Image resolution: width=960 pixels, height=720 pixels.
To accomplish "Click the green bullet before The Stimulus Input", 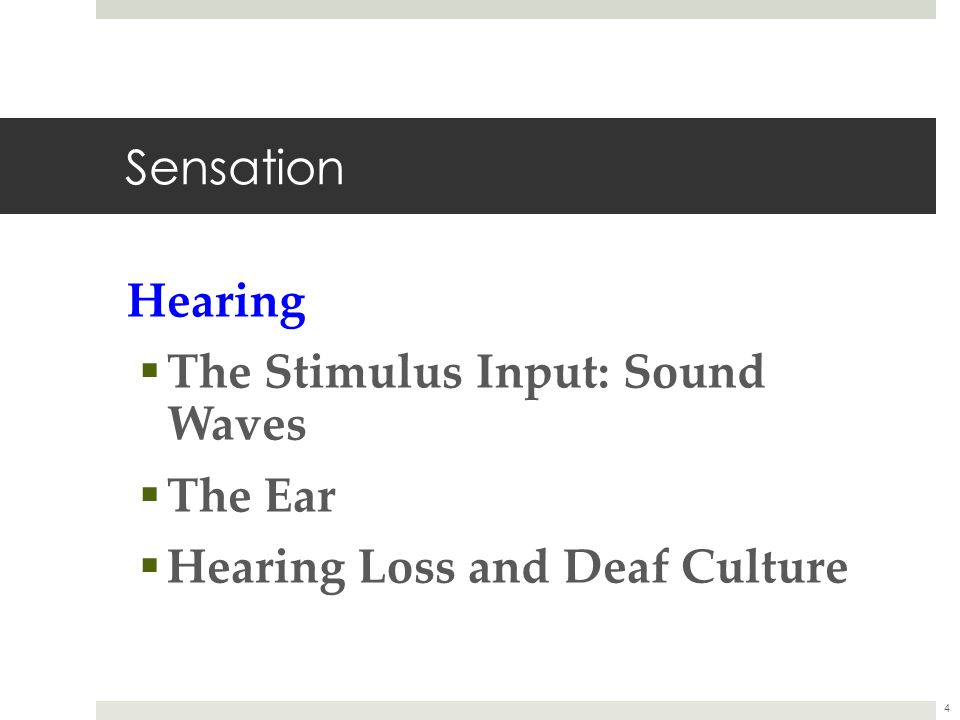I will click(x=149, y=370).
